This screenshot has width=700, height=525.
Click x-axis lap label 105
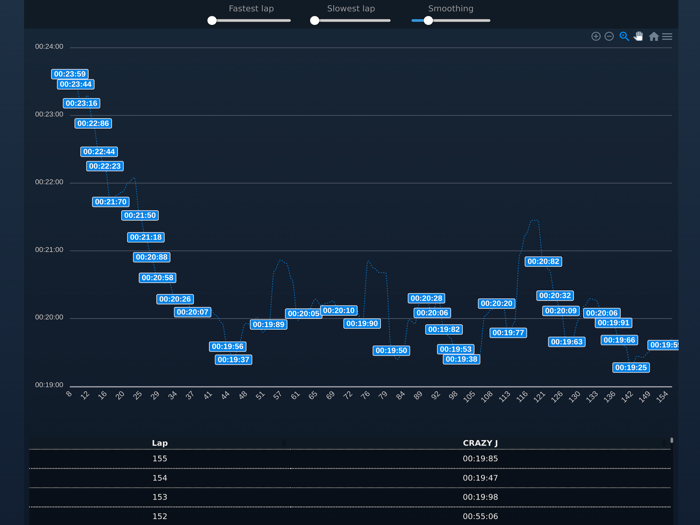[x=469, y=396]
